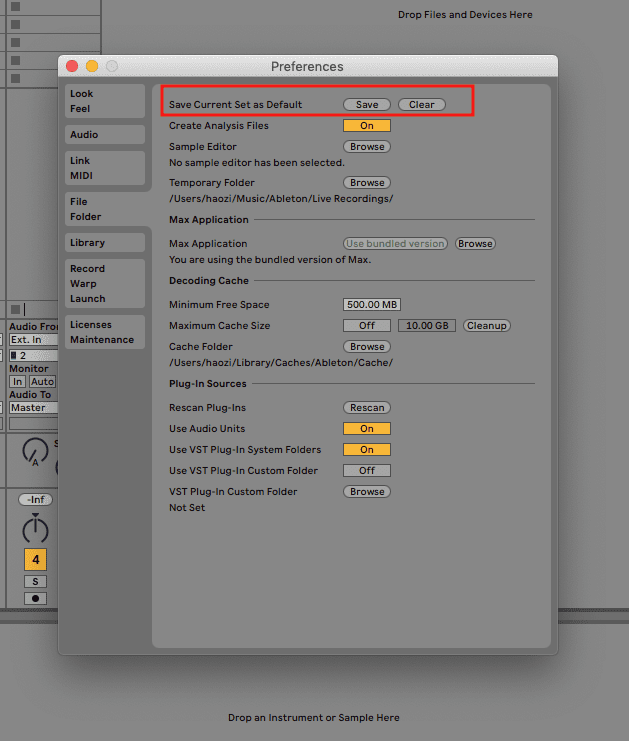Open the Record Warp Launch tab
The height and width of the screenshot is (741, 629).
[x=104, y=284]
